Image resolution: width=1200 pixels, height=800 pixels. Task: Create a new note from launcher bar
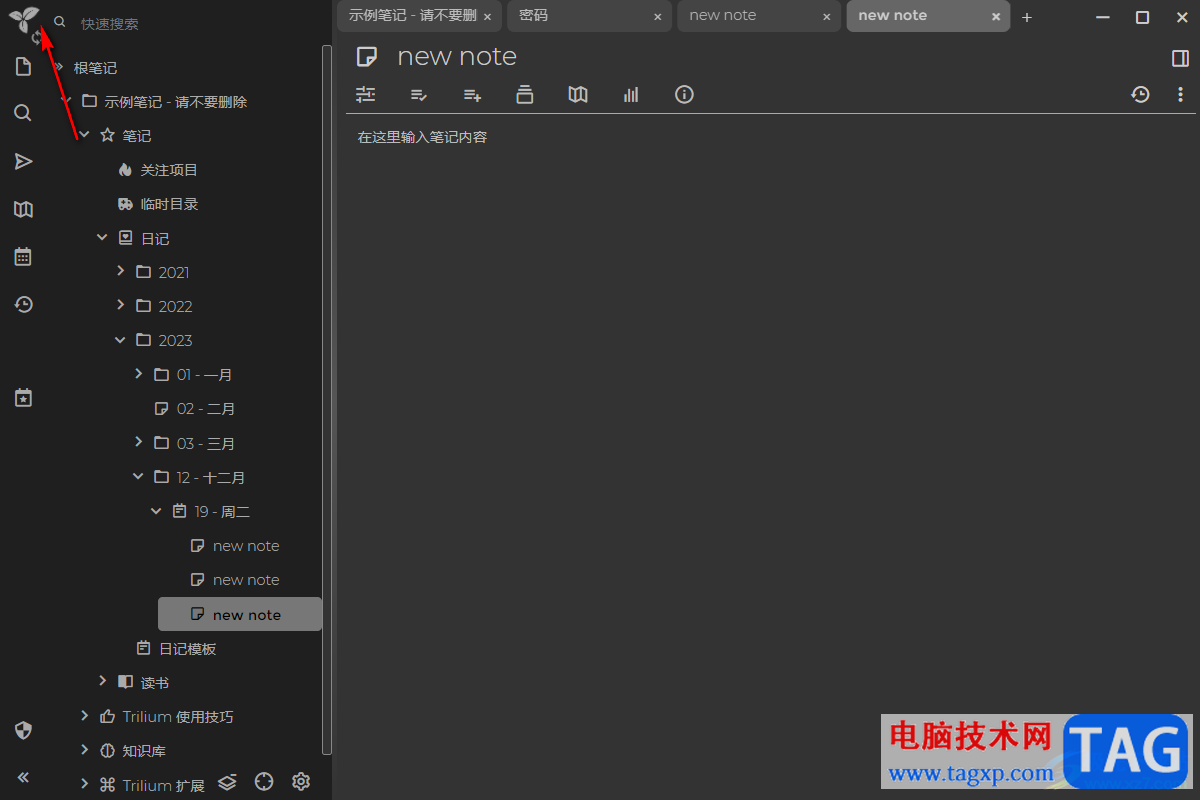23,67
